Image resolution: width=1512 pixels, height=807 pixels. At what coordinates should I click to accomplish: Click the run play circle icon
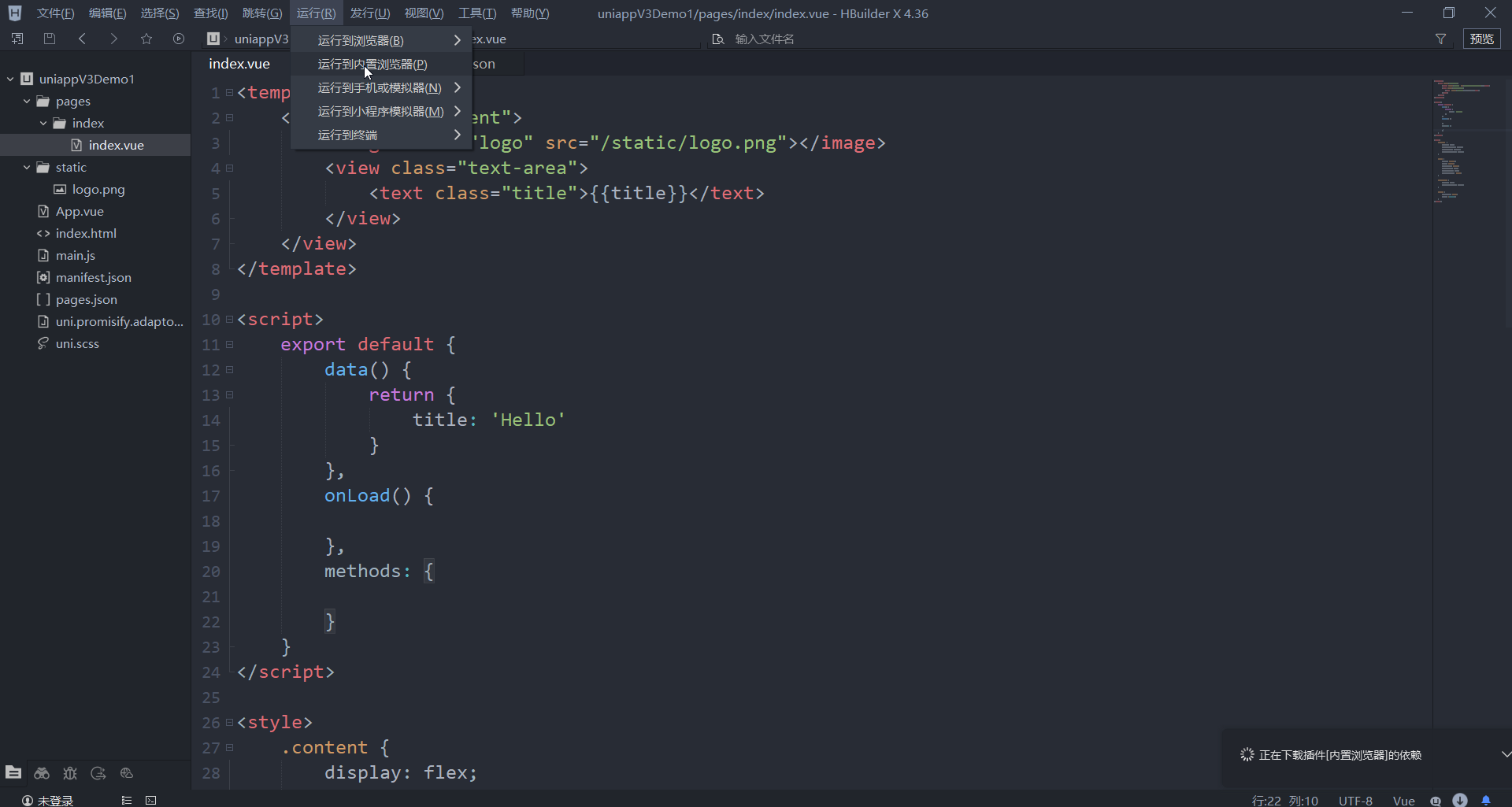(x=179, y=39)
